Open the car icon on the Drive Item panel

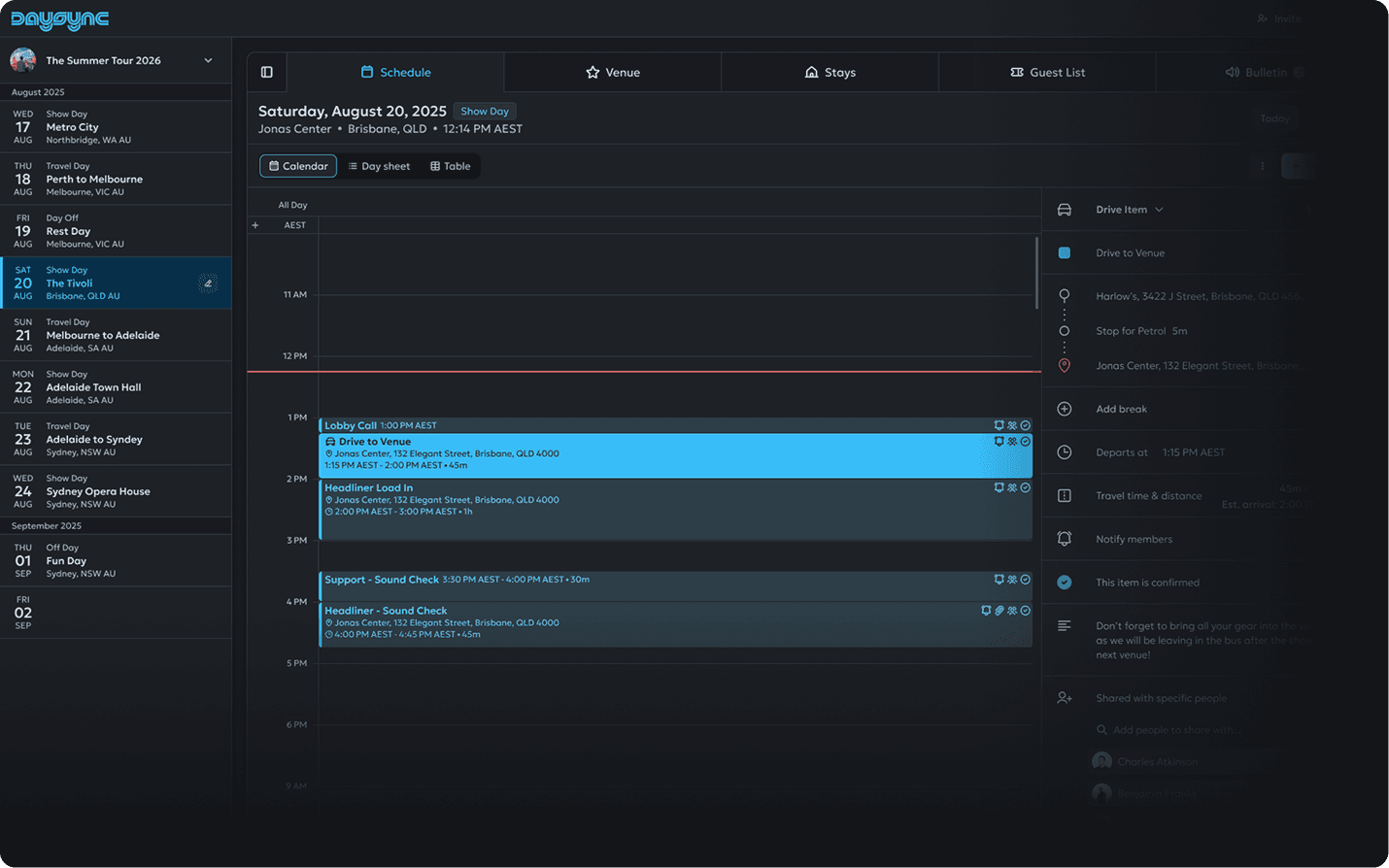pos(1065,209)
